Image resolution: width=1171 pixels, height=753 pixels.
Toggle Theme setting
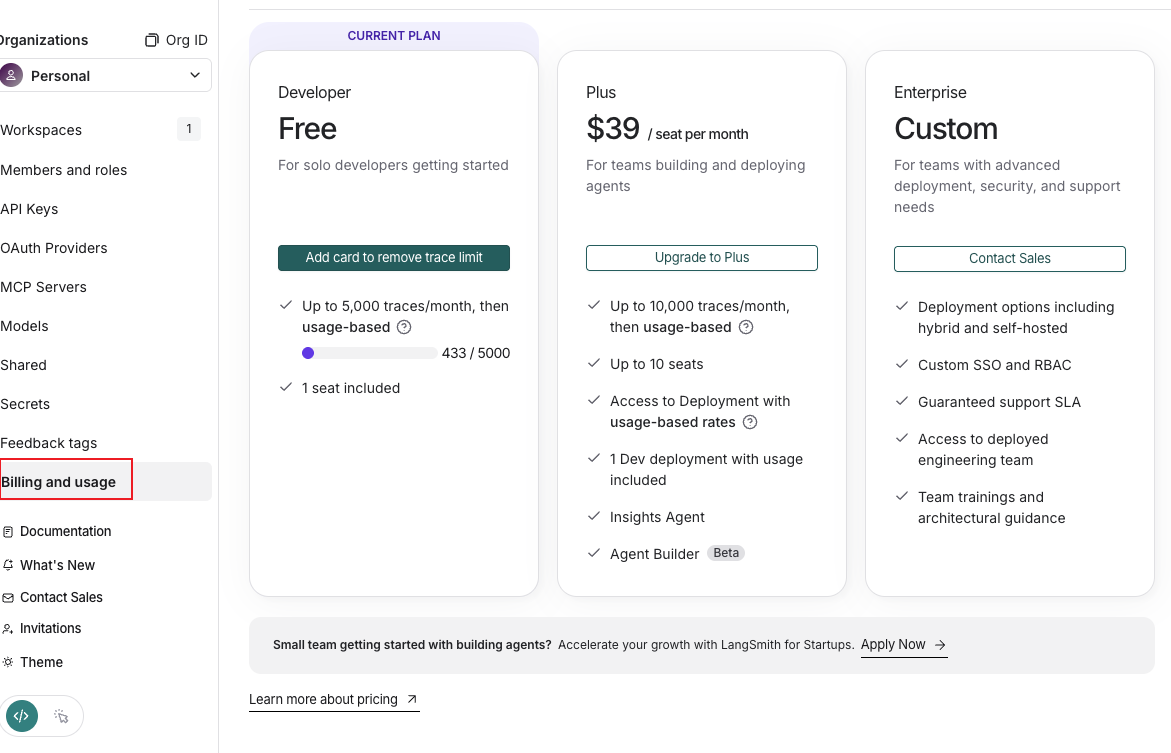(x=33, y=663)
